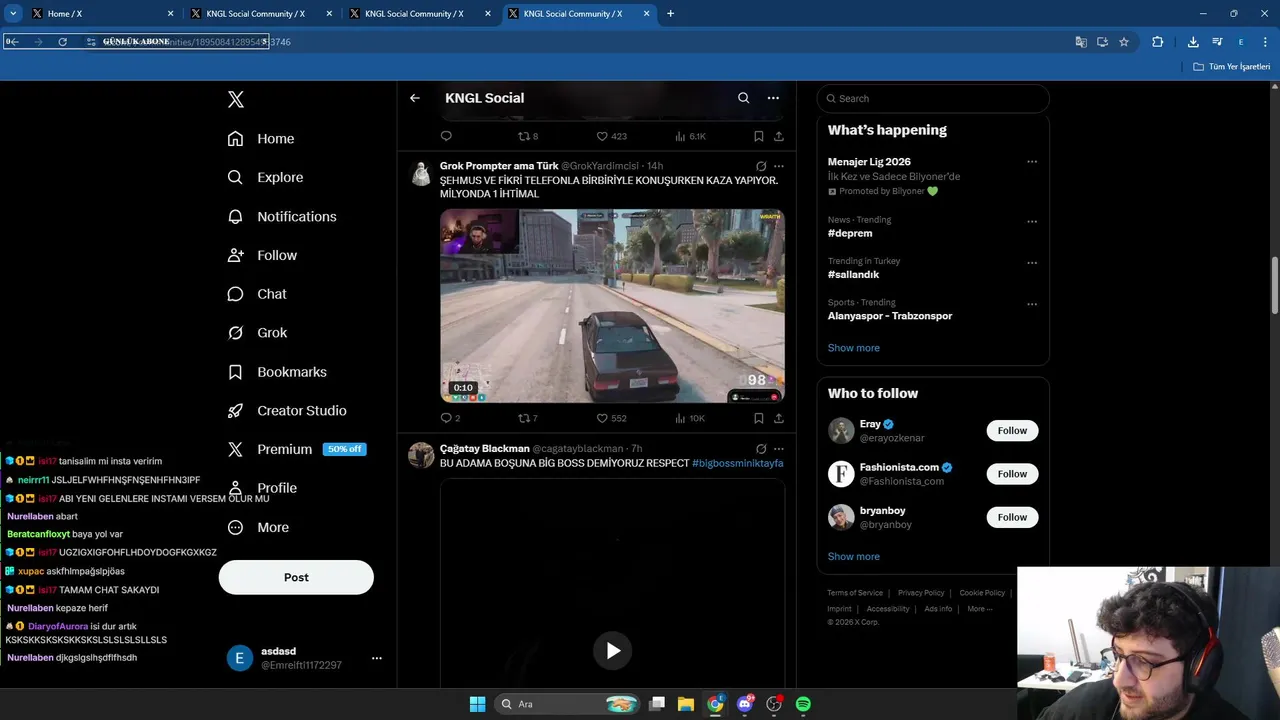1280x720 pixels.
Task: Follow bryanboy
Action: pyautogui.click(x=1012, y=517)
